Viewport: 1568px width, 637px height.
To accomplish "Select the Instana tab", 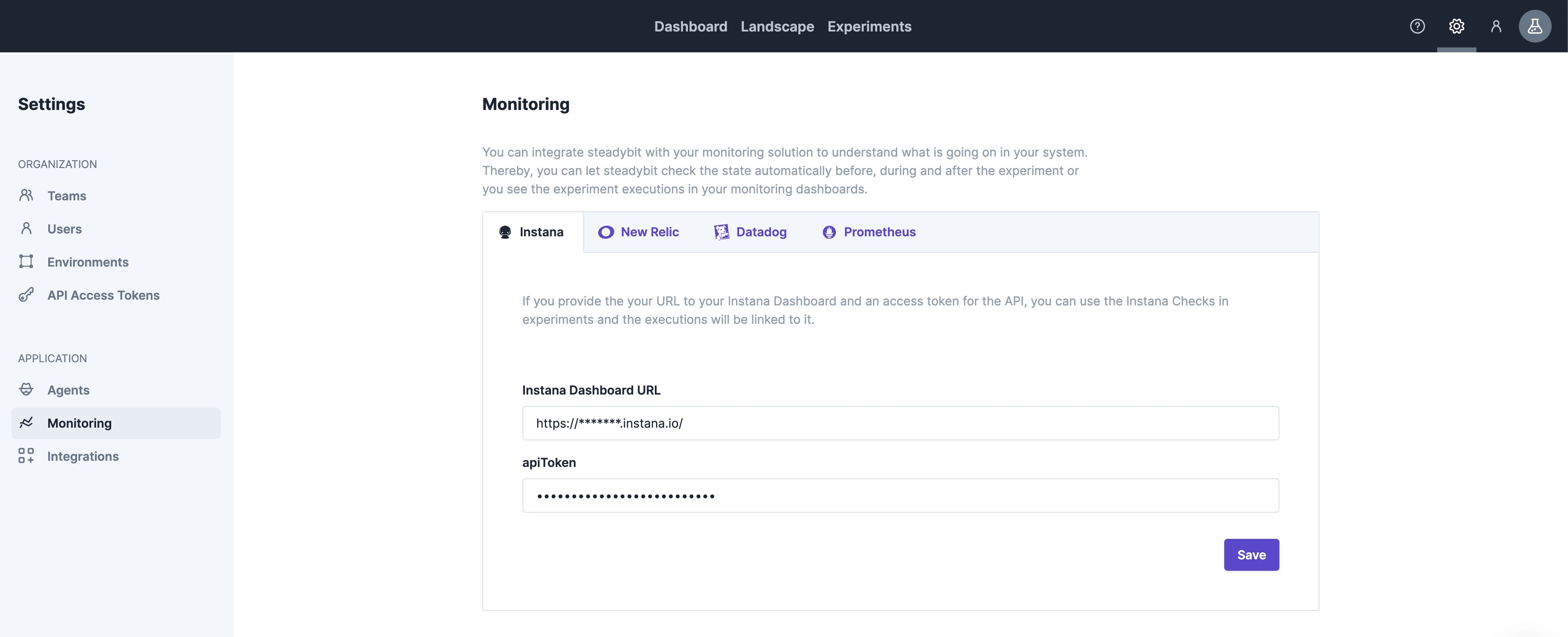I will pyautogui.click(x=532, y=232).
